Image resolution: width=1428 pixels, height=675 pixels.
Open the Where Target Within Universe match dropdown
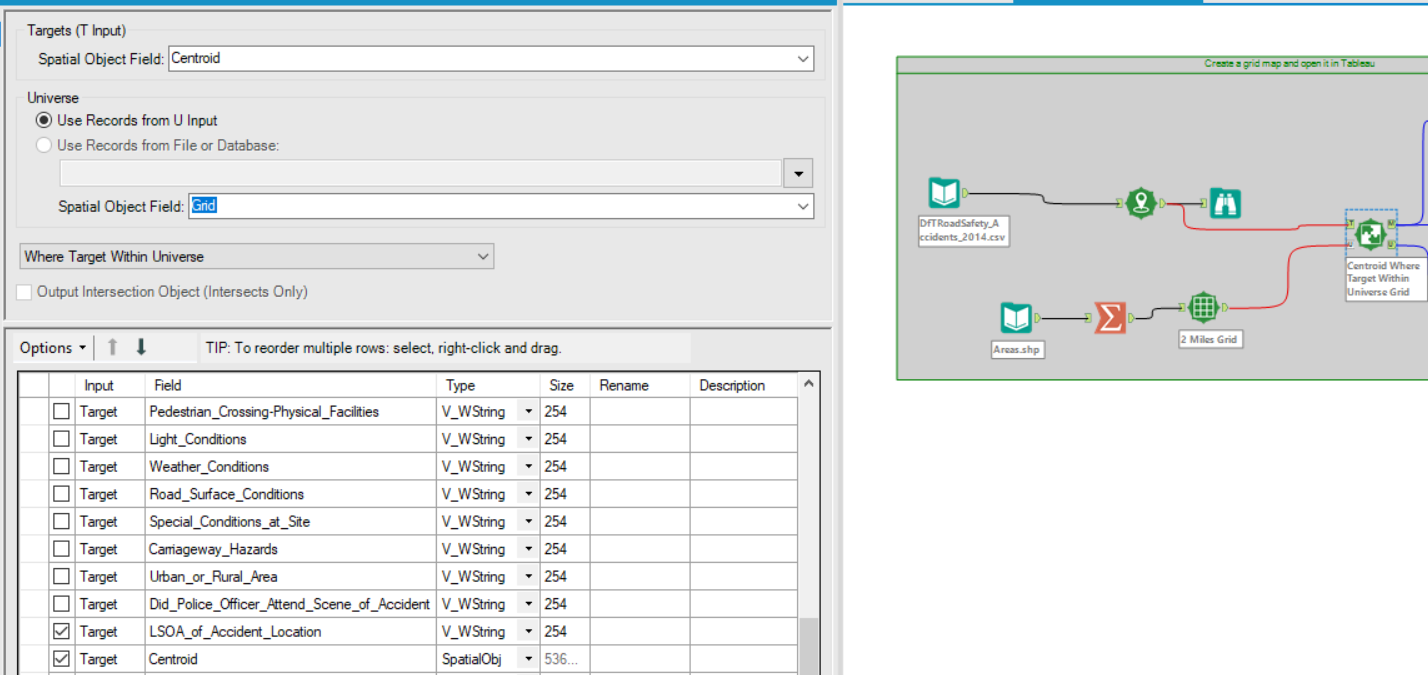tap(481, 256)
